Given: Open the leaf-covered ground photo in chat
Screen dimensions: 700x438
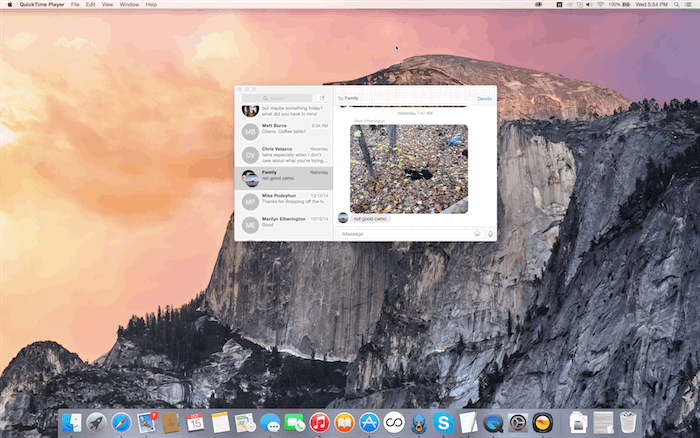Looking at the screenshot, I should coord(409,169).
